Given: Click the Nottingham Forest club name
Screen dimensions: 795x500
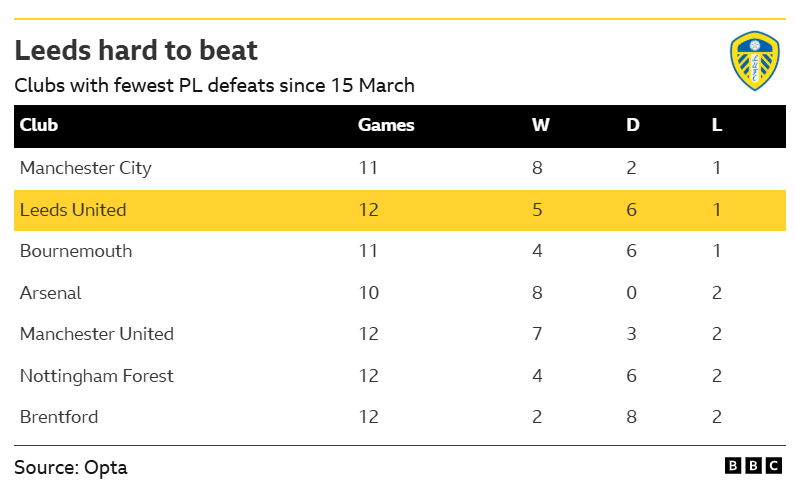Looking at the screenshot, I should pyautogui.click(x=97, y=376).
